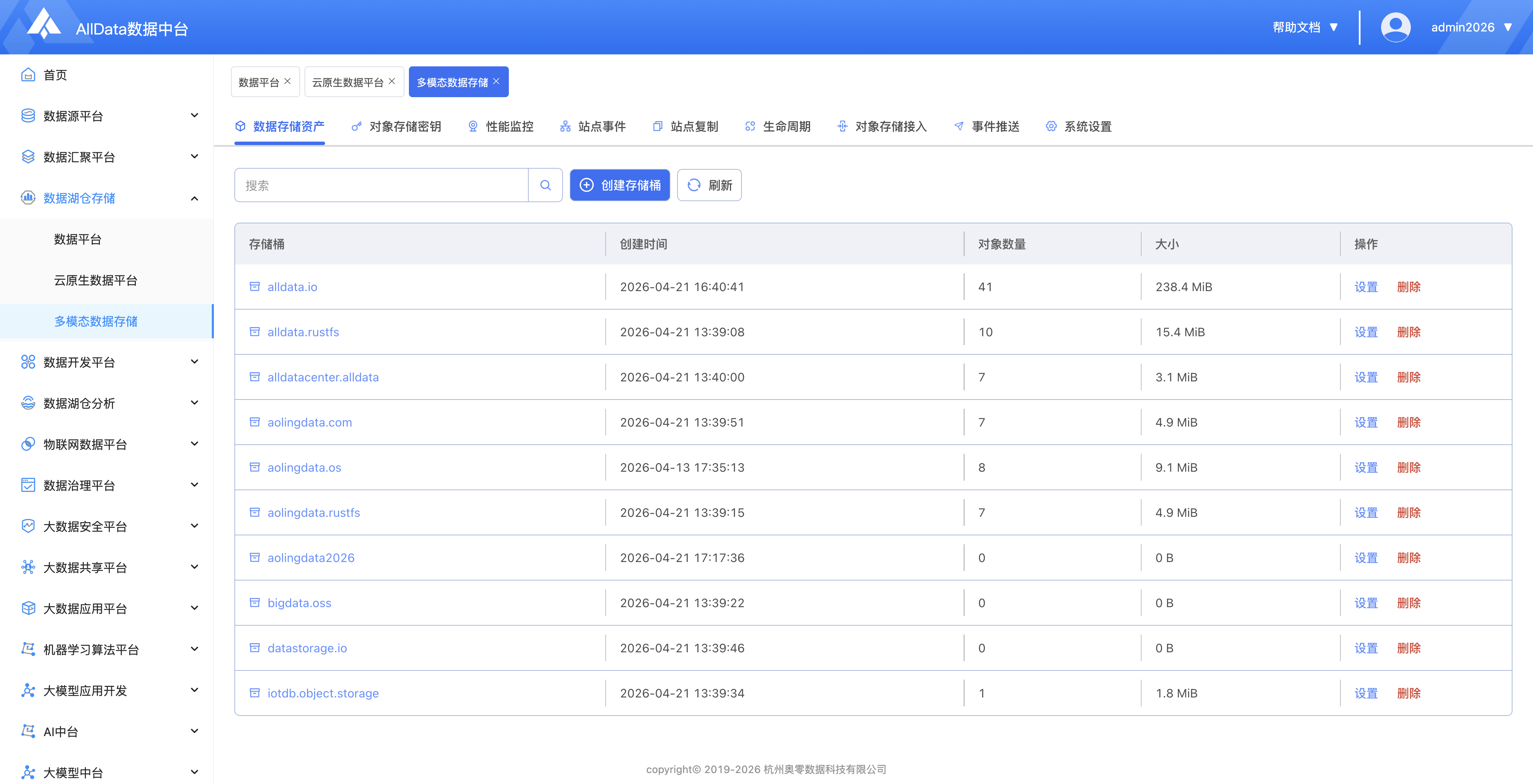Click the 物联网数据平台 sidebar icon

tap(28, 444)
